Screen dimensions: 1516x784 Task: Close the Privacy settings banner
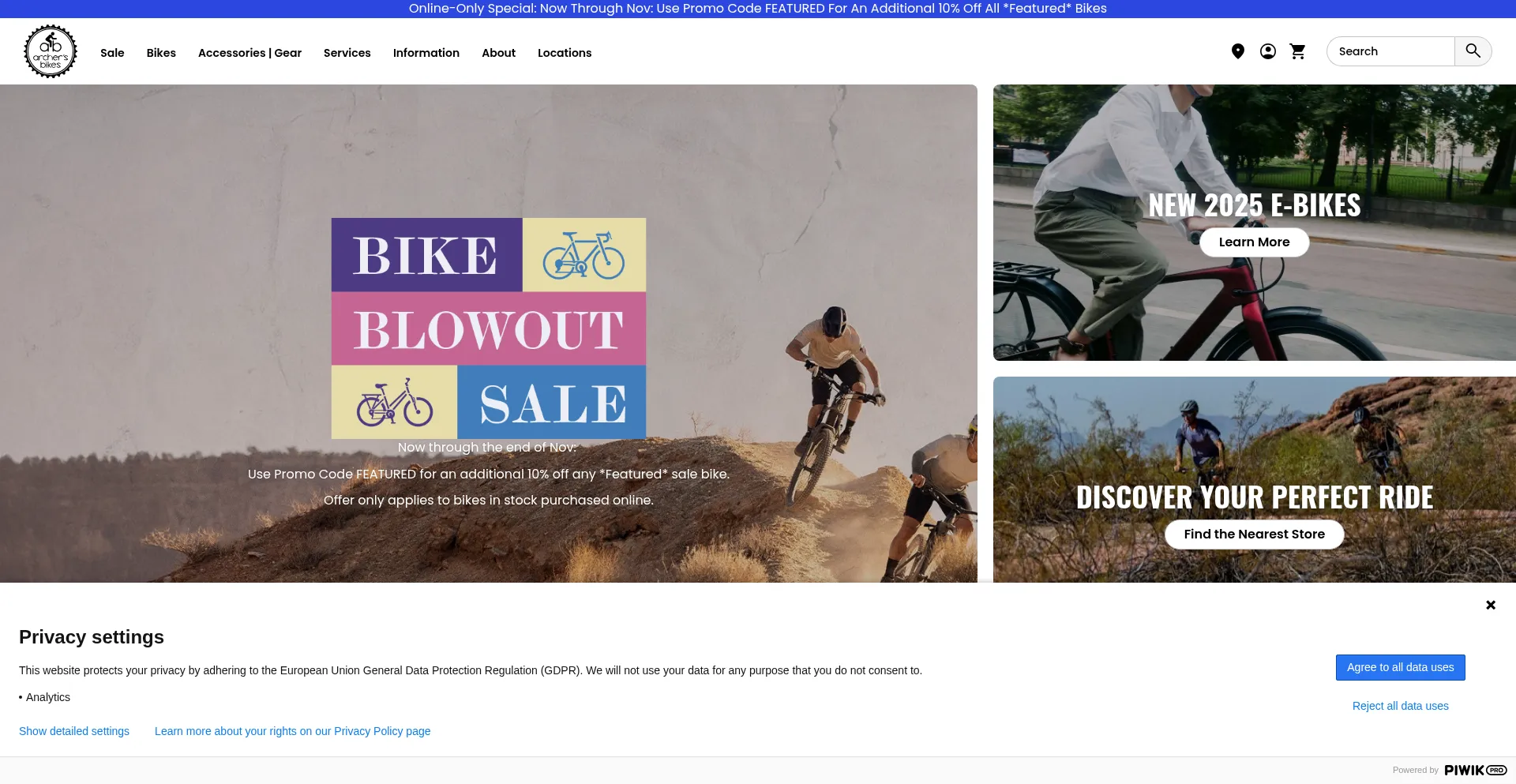[x=1491, y=605]
